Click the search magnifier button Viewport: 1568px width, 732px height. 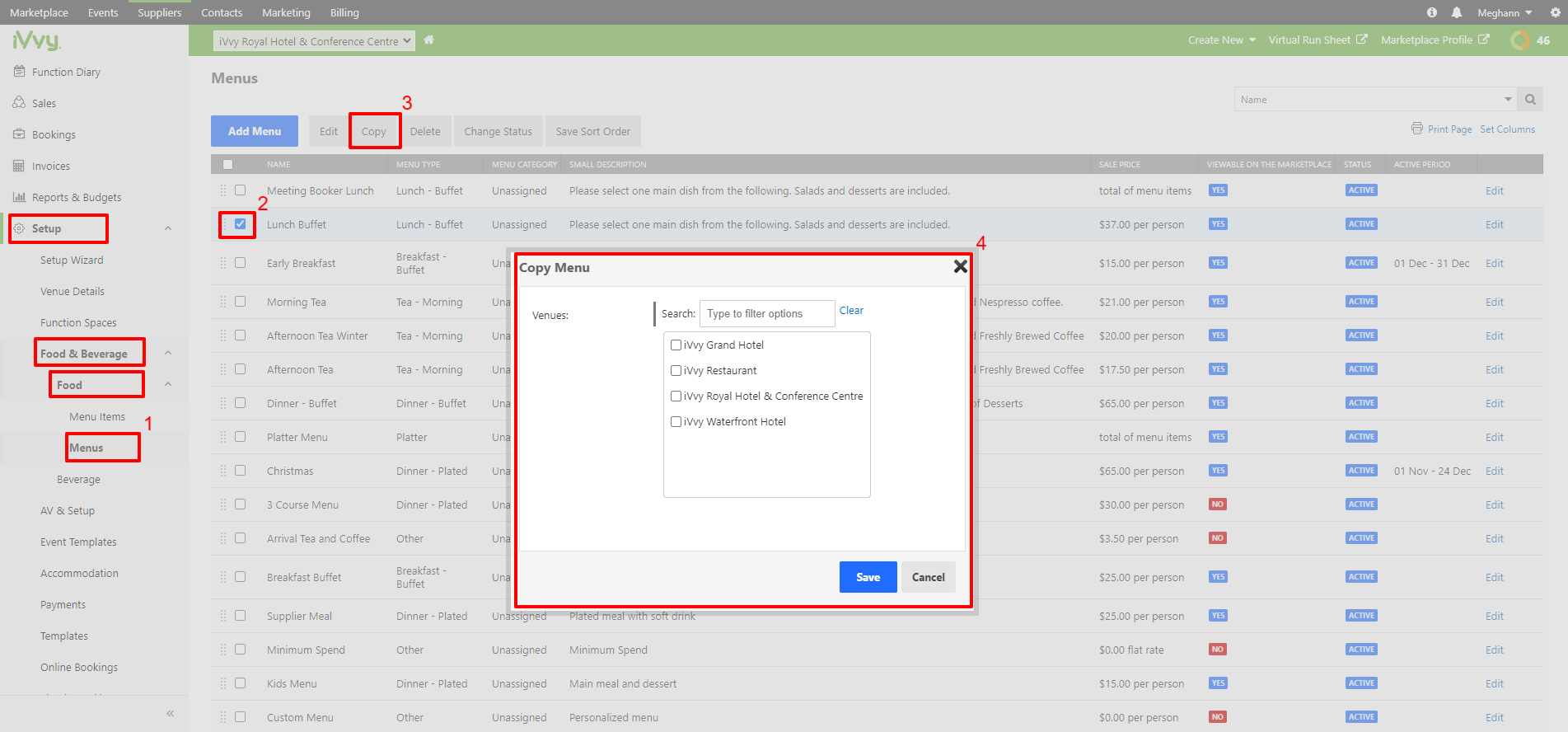[1530, 100]
